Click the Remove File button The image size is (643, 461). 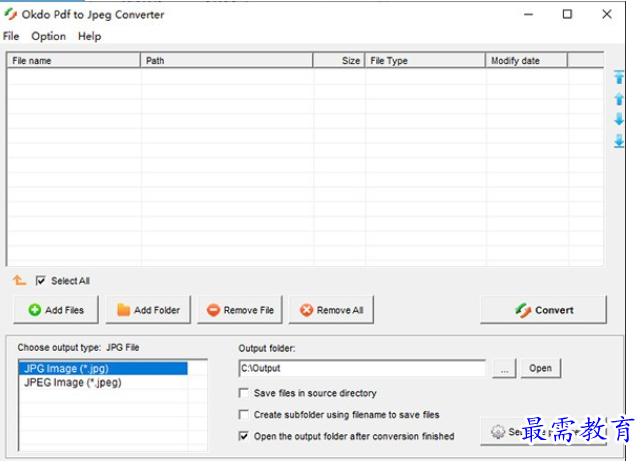pyautogui.click(x=240, y=310)
